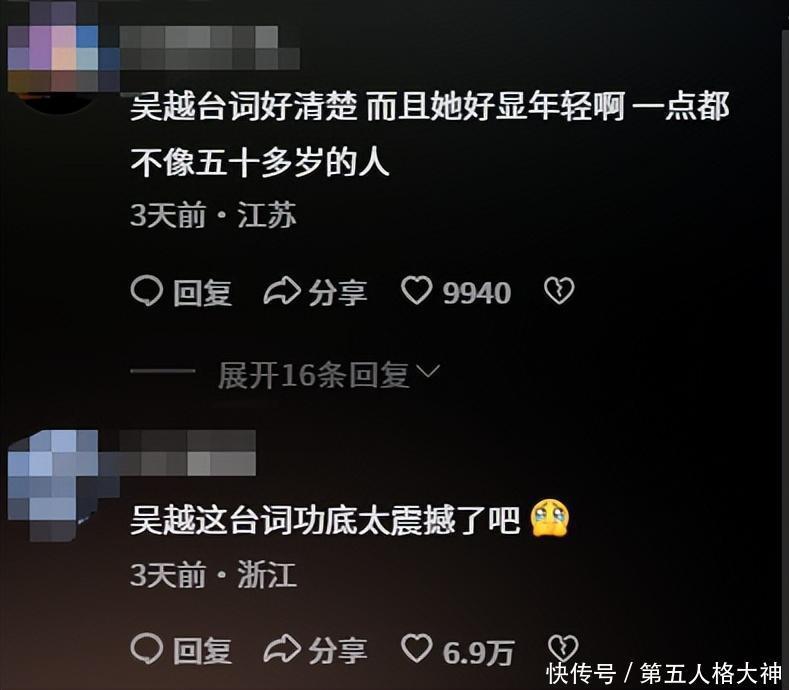Click the crying emoji in second comment

coord(549,518)
